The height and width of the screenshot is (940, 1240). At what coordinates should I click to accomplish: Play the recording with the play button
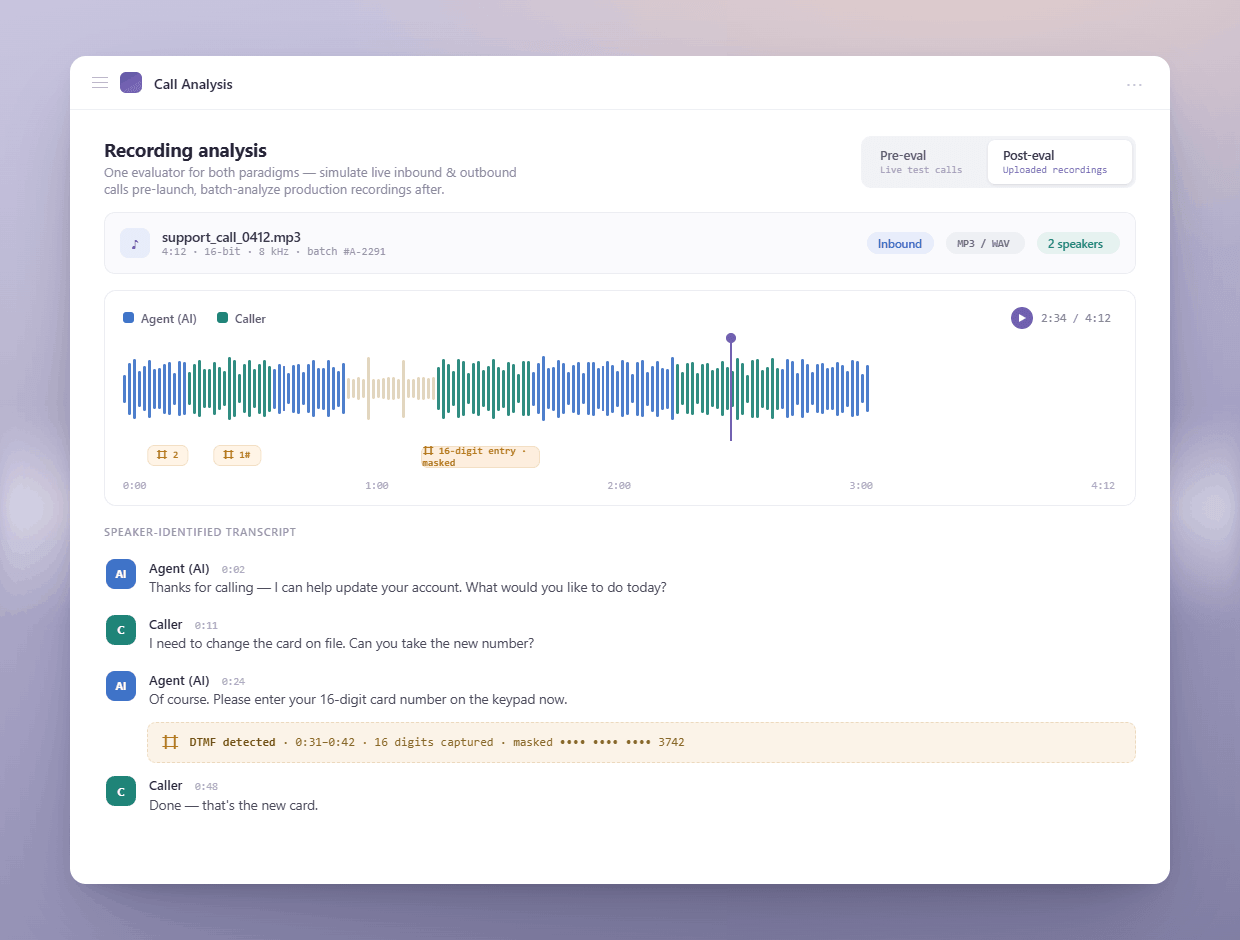tap(1021, 318)
